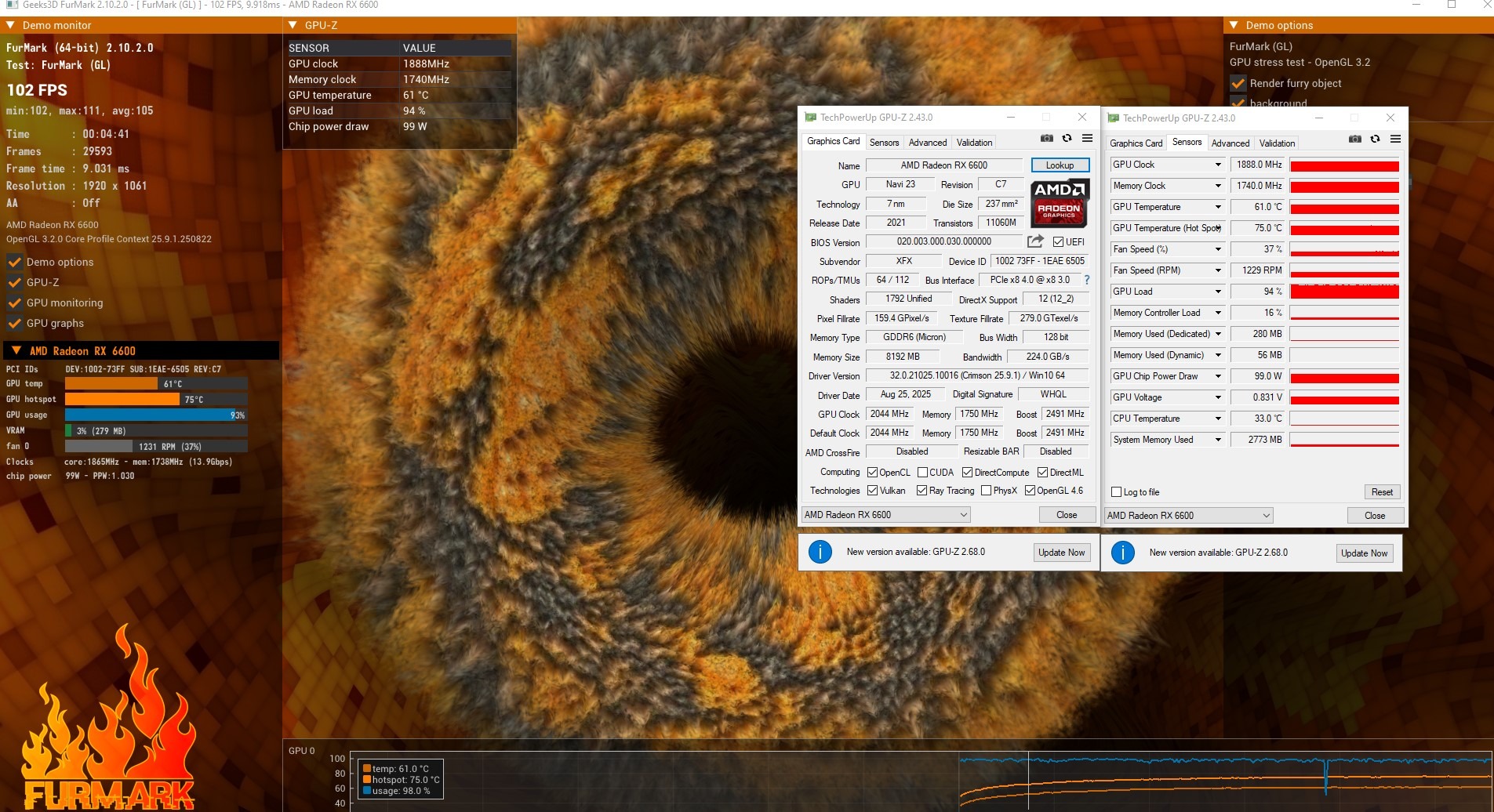Switch to Advanced tab in right GPU-Z window

coord(1230,143)
